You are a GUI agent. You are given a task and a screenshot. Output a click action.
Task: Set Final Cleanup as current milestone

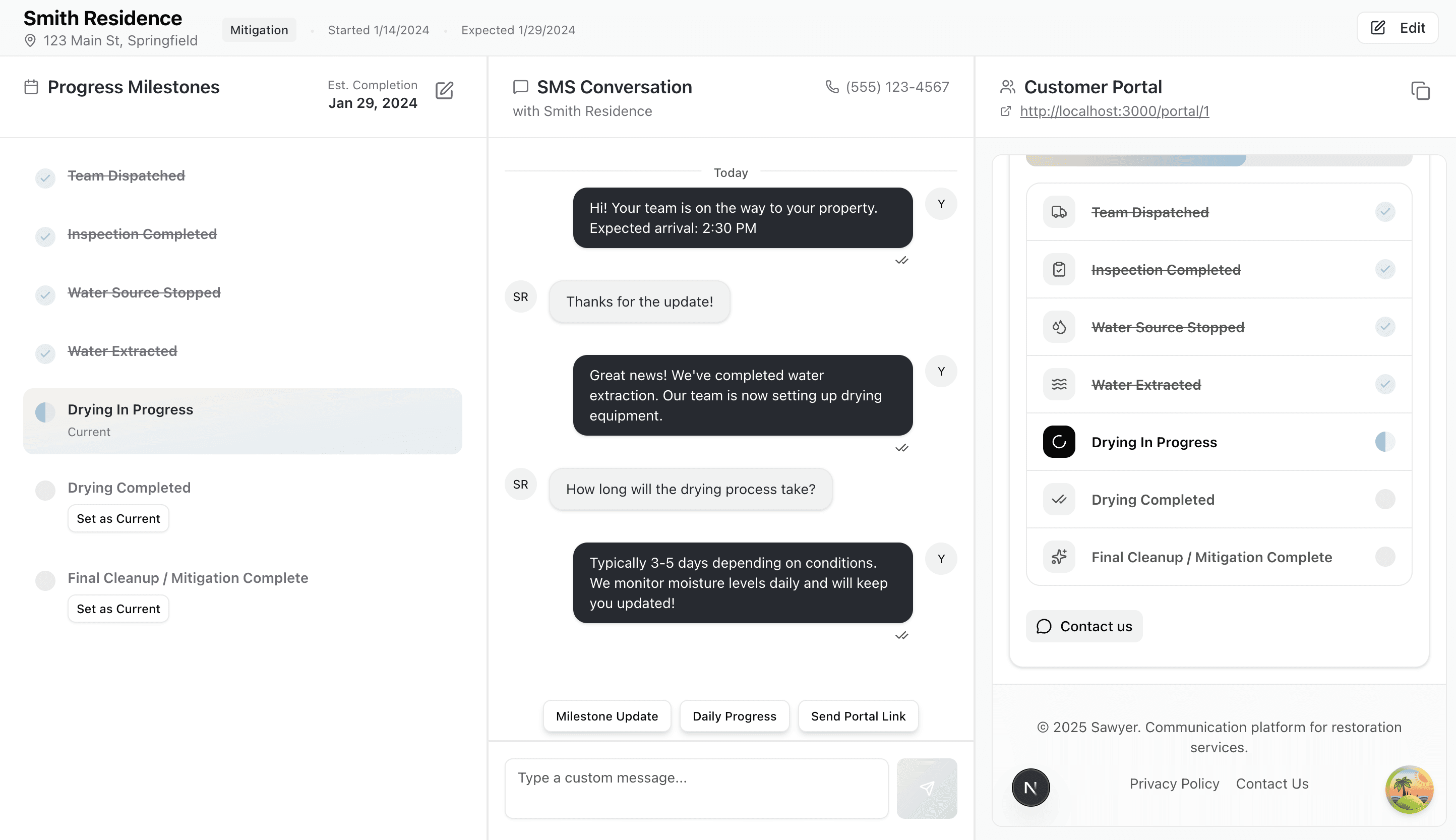click(118, 609)
